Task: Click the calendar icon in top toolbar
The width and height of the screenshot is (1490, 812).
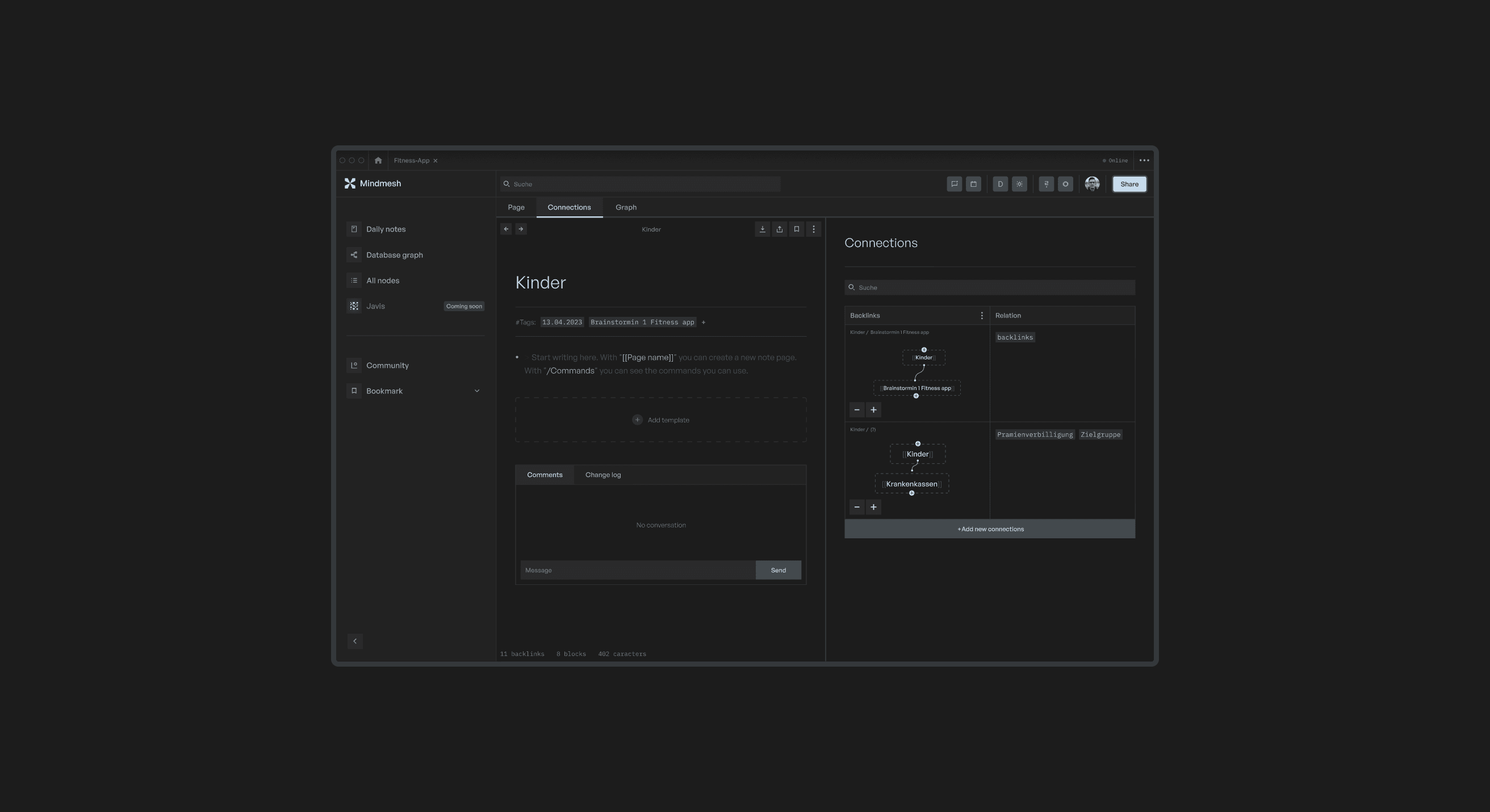Action: tap(973, 184)
